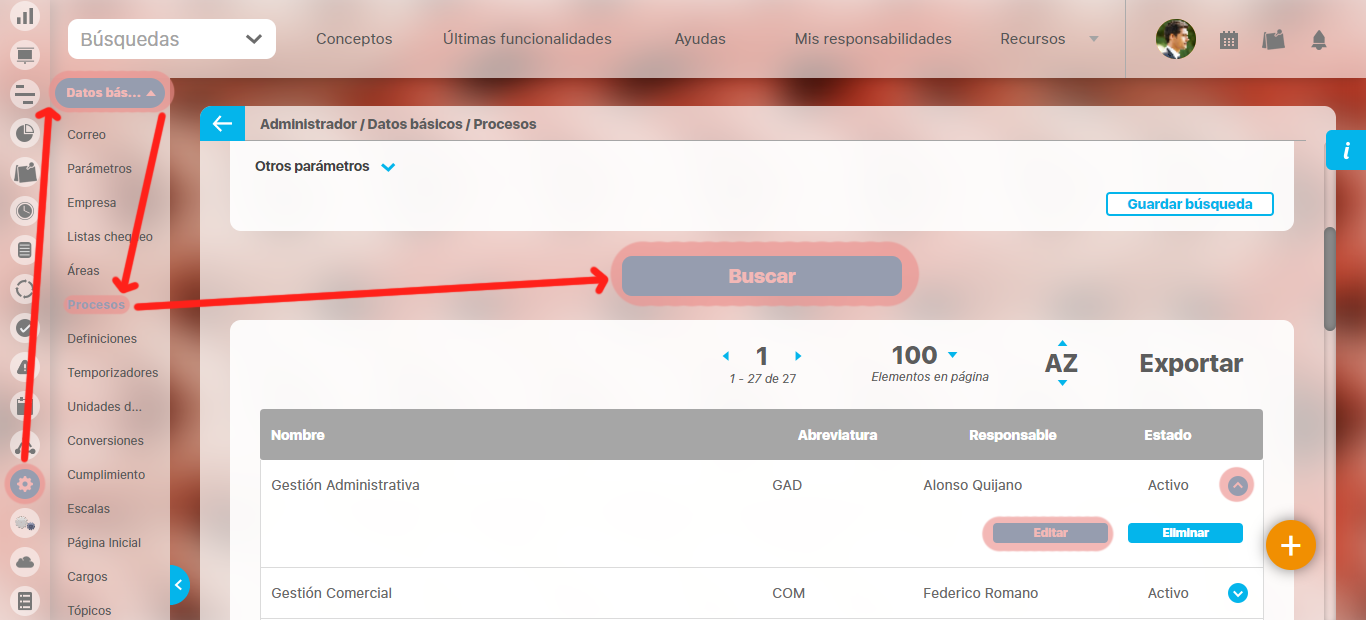Viewport: 1366px width, 620px height.
Task: Click the blue back arrow button
Action: pyautogui.click(x=221, y=124)
